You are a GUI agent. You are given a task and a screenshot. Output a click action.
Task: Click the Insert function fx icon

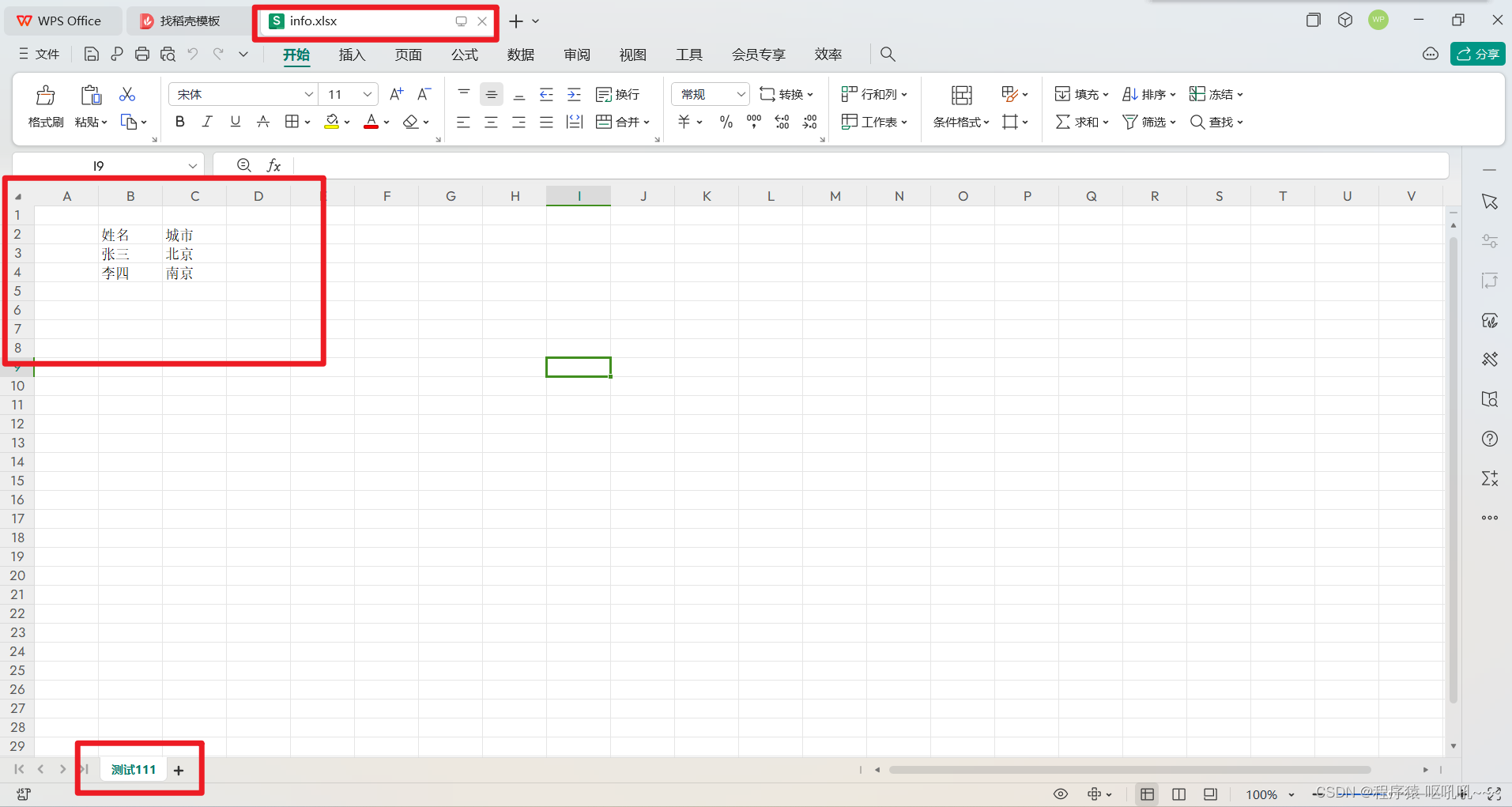tap(273, 165)
